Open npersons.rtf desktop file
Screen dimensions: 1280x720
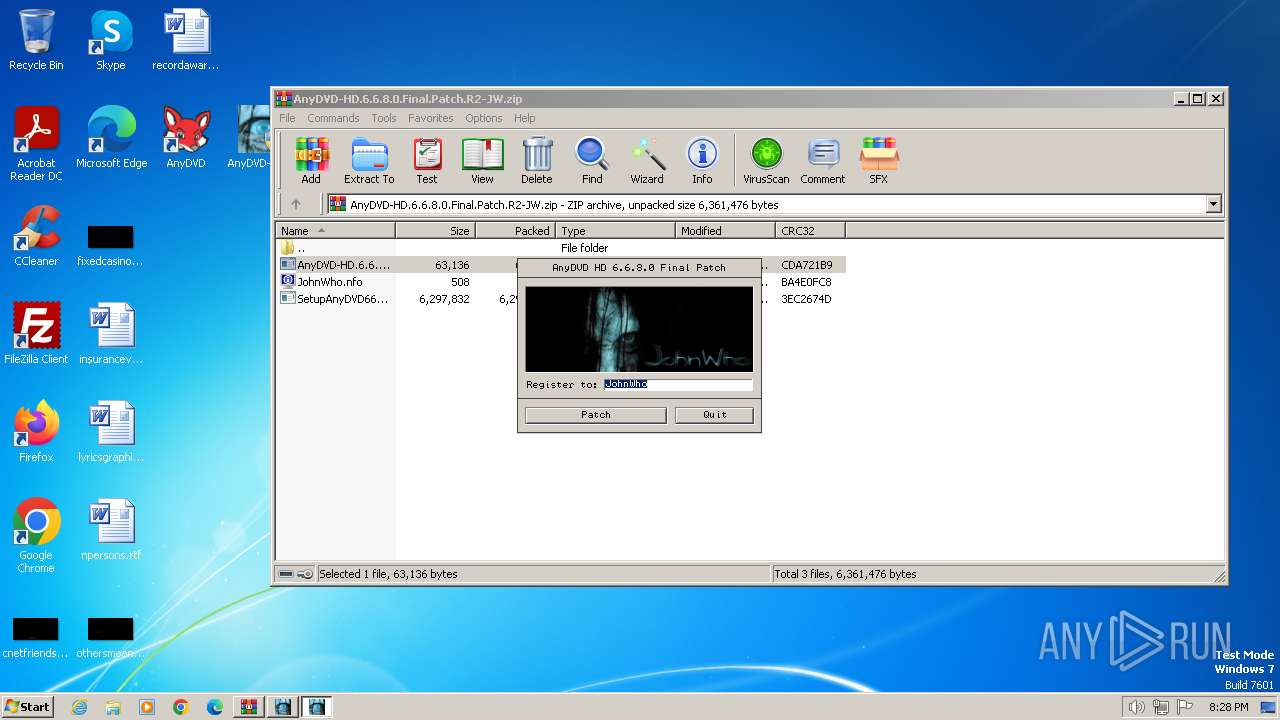click(111, 530)
